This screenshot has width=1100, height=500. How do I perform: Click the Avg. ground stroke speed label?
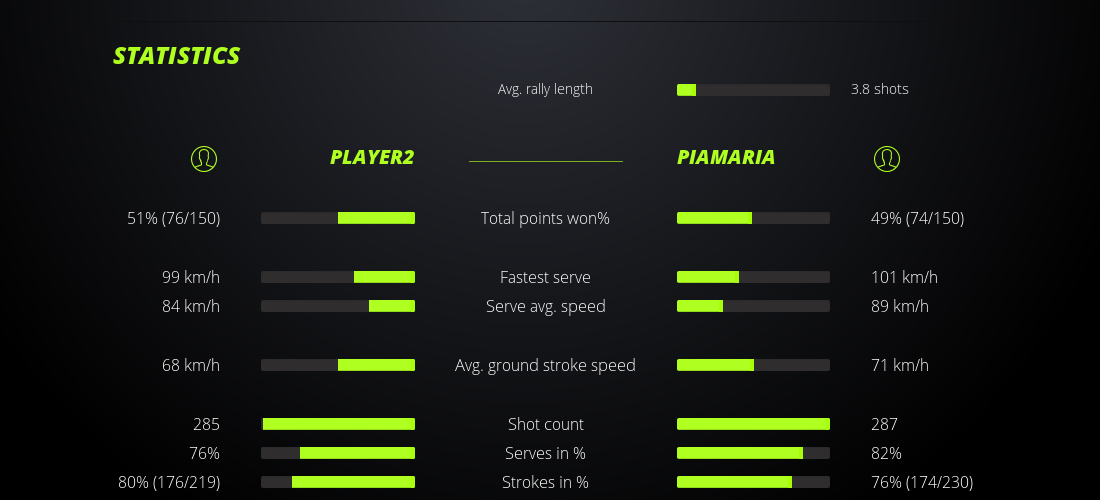click(545, 365)
